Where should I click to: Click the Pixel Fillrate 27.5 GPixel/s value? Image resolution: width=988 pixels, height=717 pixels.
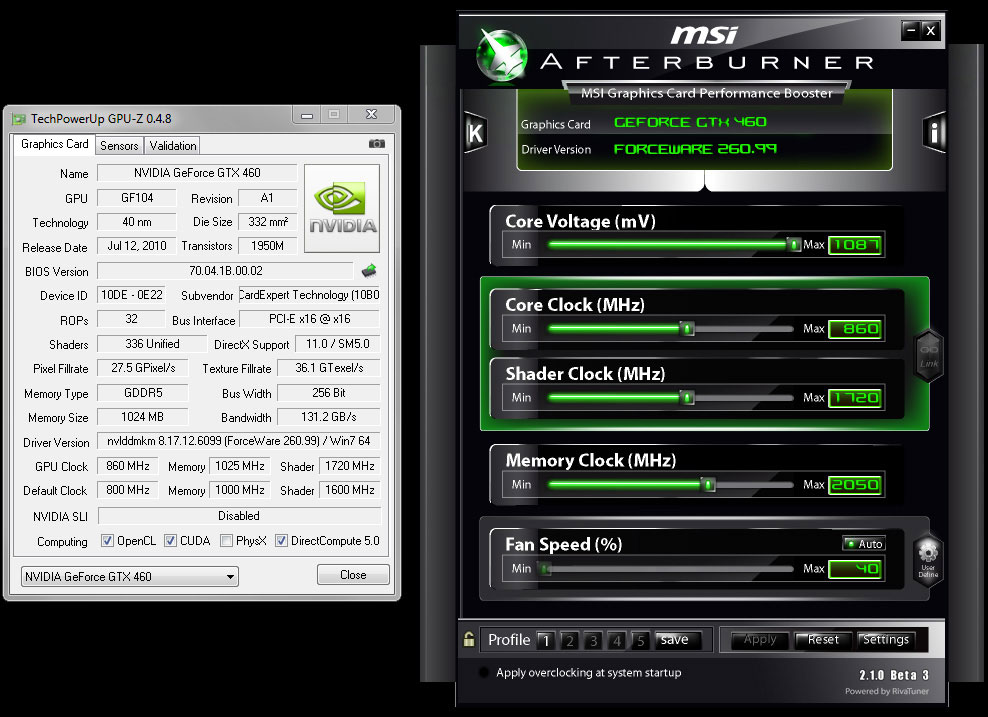pyautogui.click(x=142, y=368)
